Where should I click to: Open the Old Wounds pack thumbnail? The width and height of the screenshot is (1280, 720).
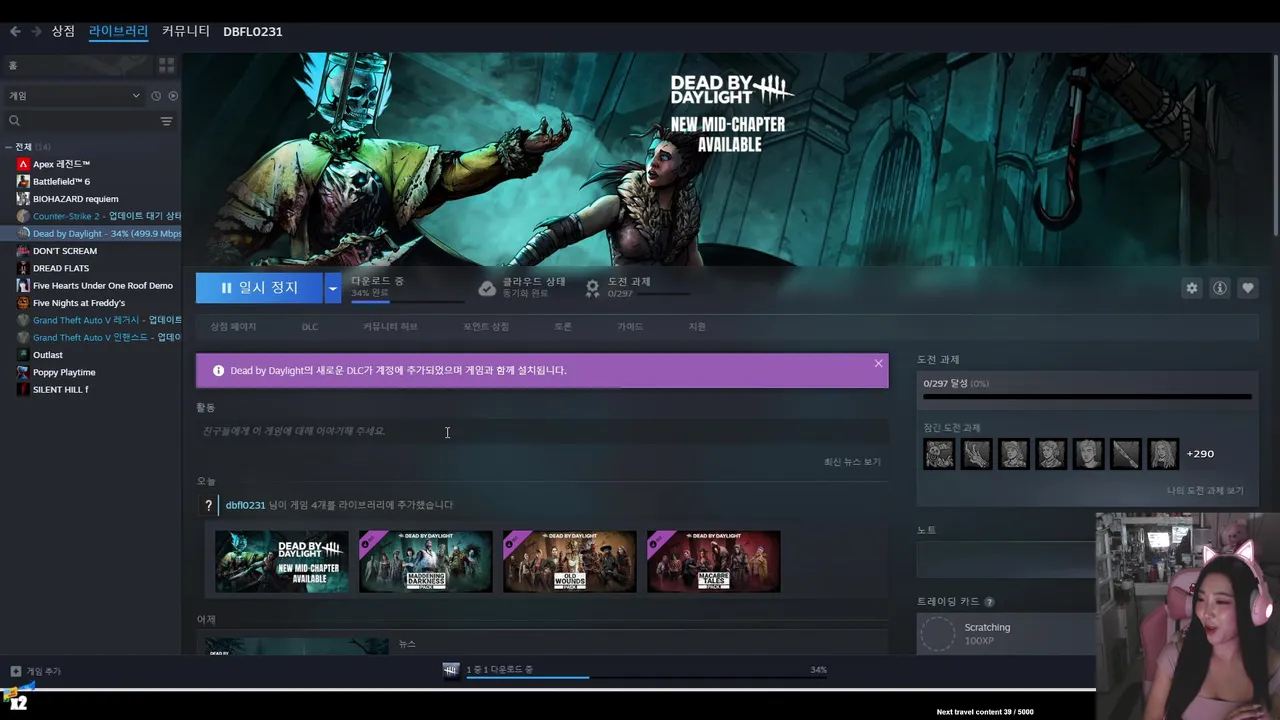(570, 562)
